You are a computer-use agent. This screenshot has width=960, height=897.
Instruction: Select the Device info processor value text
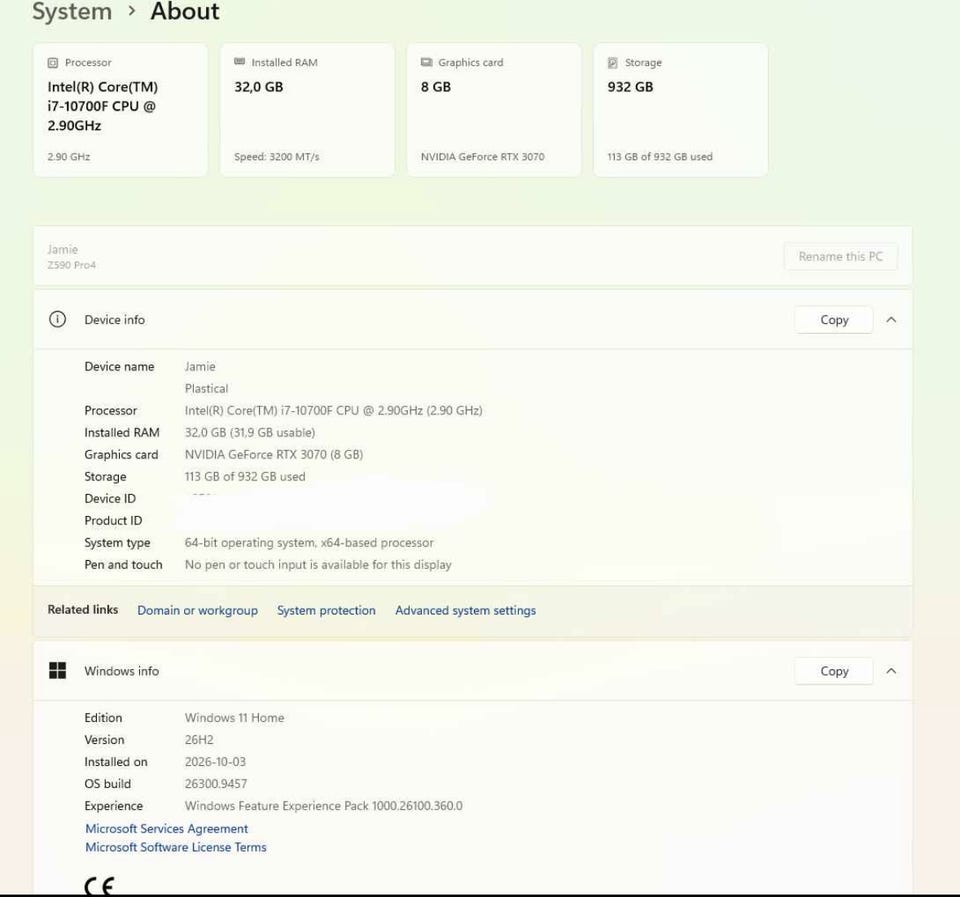(334, 410)
